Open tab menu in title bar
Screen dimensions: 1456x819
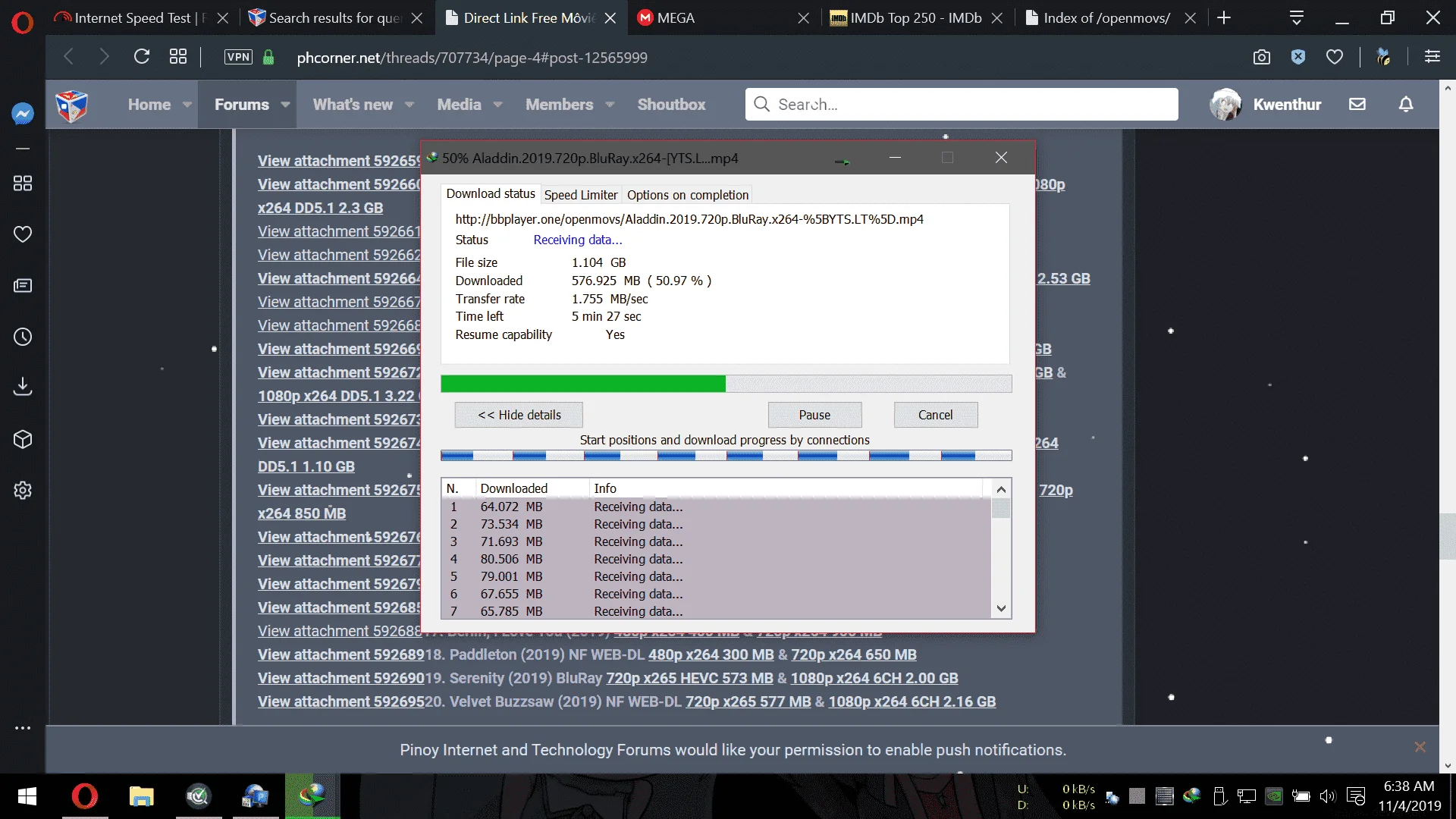point(1297,17)
